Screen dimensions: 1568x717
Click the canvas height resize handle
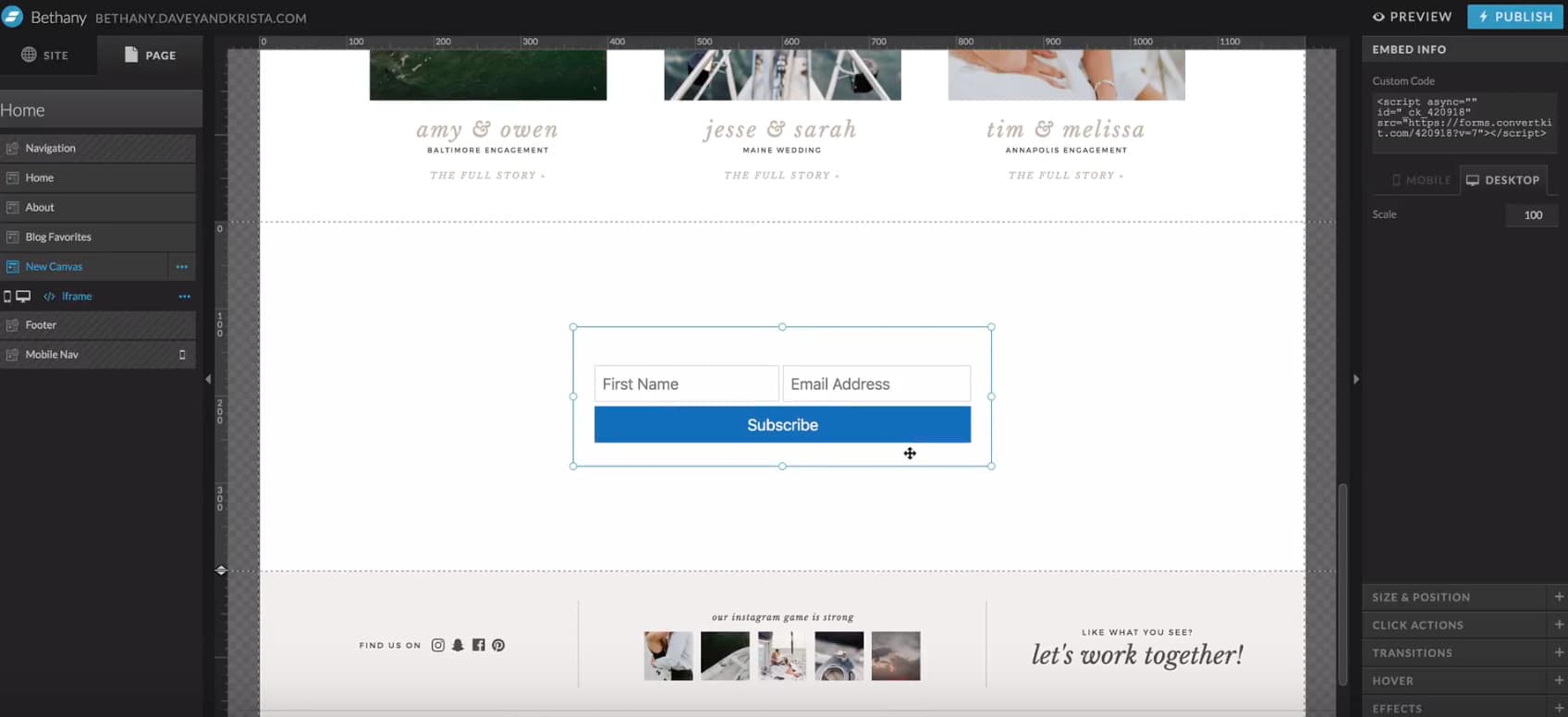(x=221, y=570)
